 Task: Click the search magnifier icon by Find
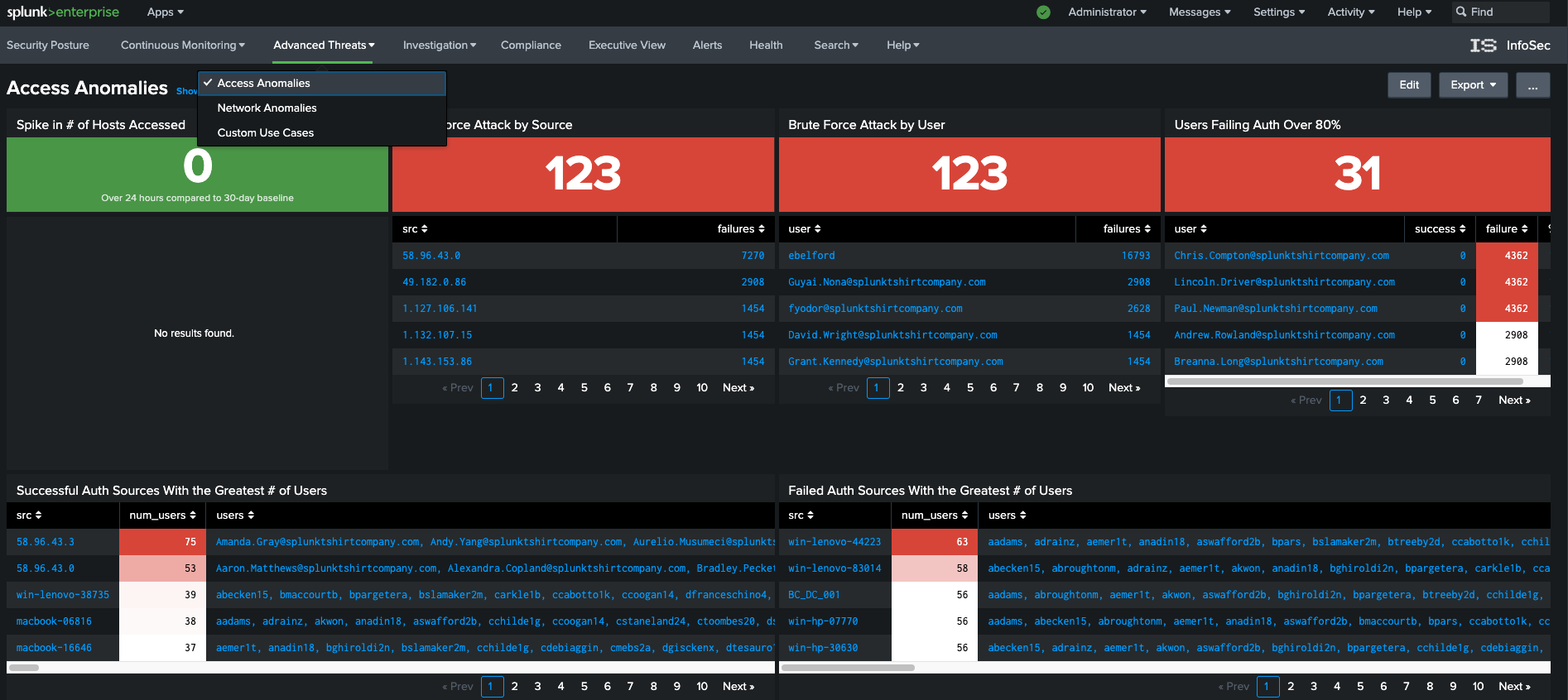1461,12
